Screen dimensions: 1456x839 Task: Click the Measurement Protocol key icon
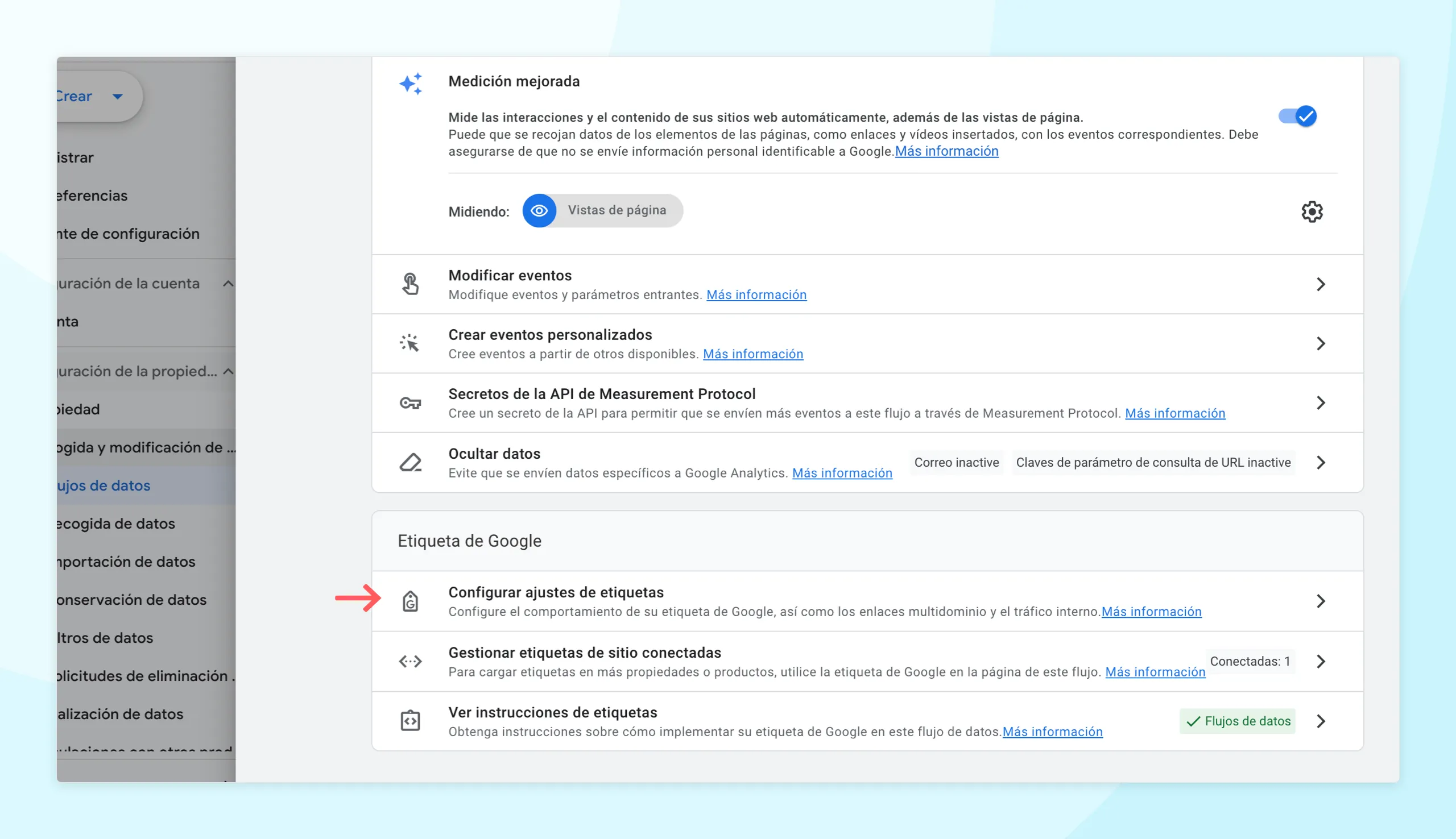411,403
